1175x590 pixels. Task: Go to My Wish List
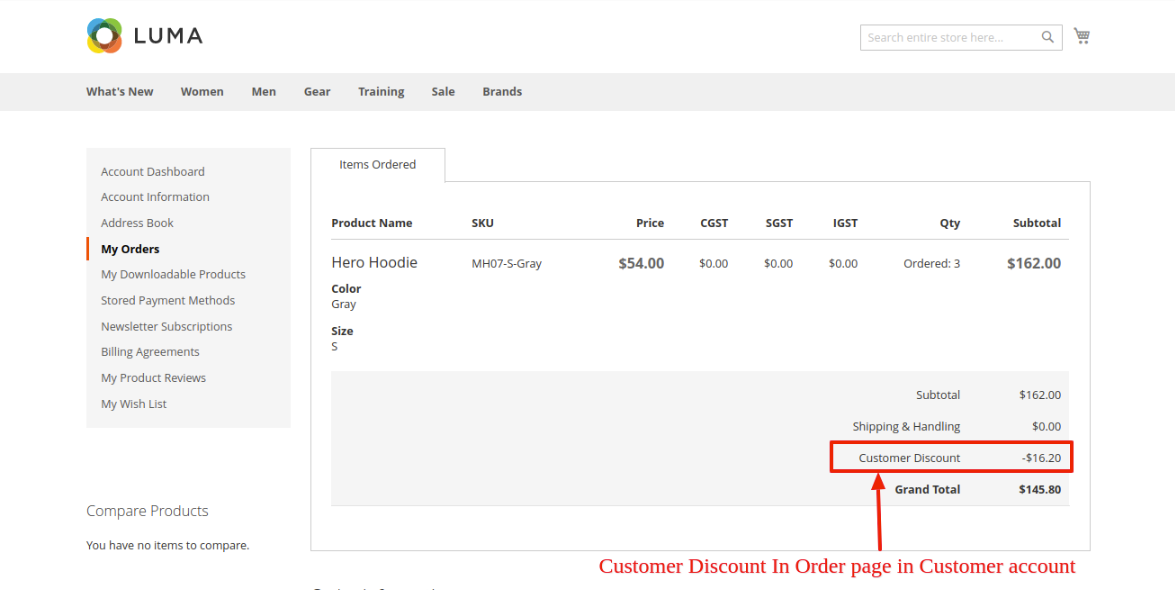pos(134,404)
